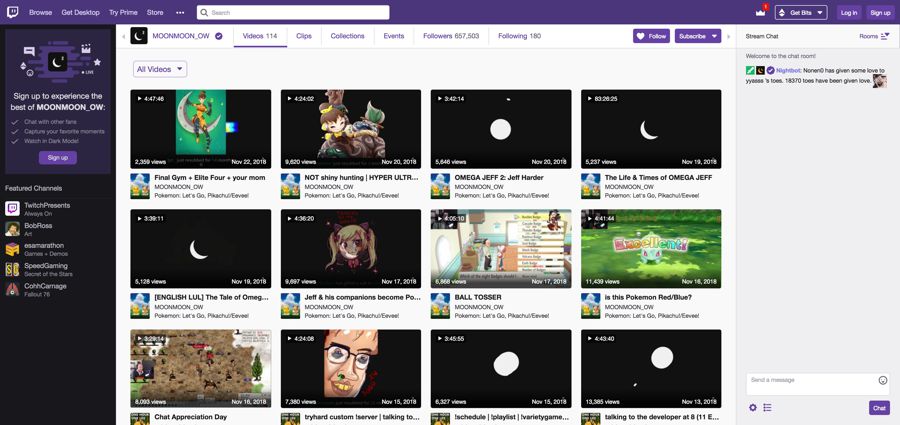Click the [ENGLISH LUL] Tale of Omega title
900x425 pixels.
(212, 298)
